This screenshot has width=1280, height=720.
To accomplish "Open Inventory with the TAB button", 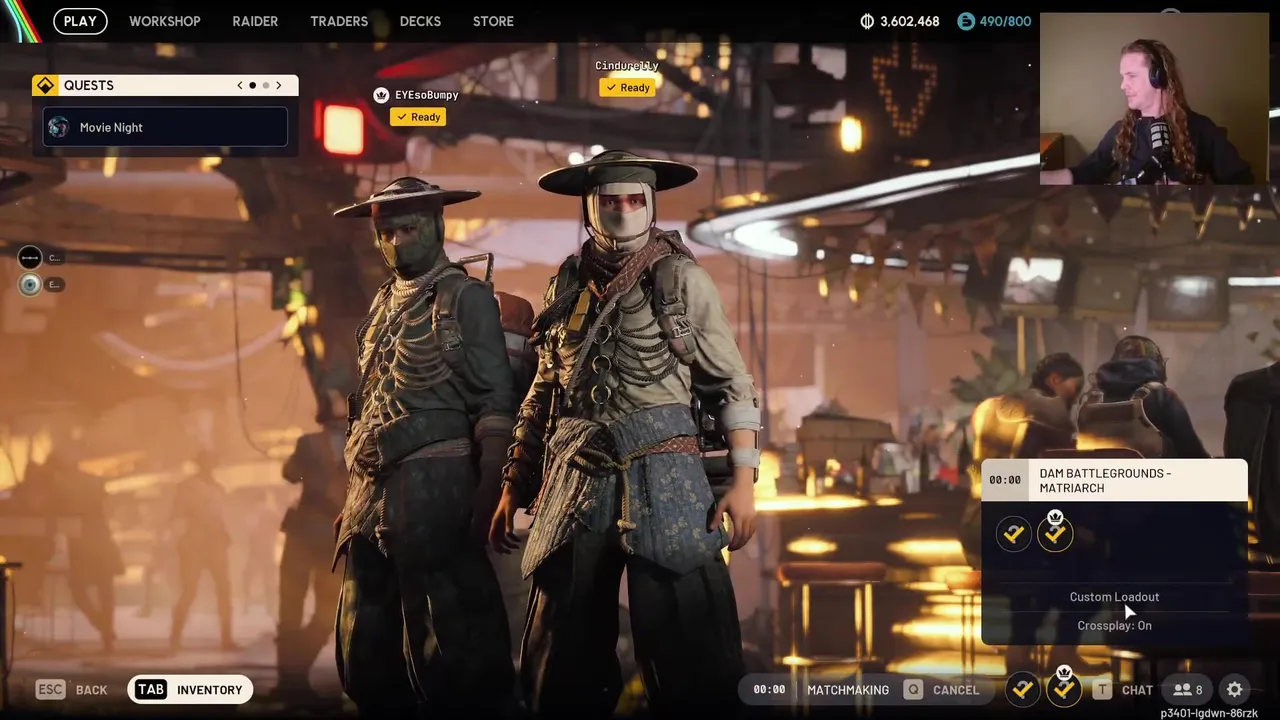I will [x=190, y=689].
